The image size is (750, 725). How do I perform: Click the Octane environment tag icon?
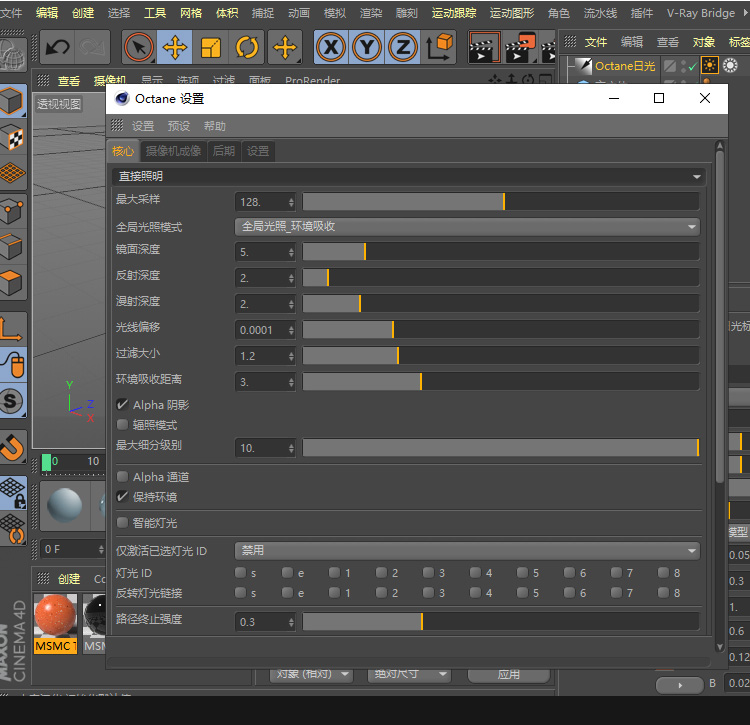click(730, 65)
